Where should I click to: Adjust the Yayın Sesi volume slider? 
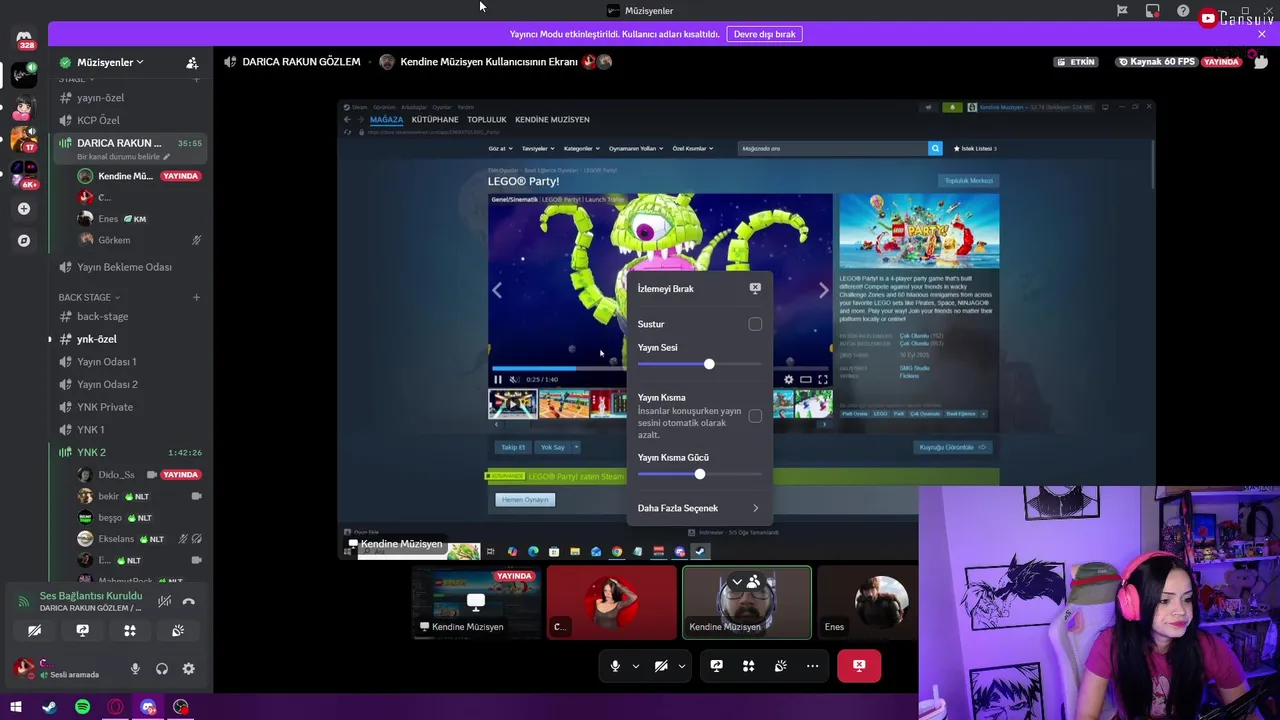pos(709,364)
